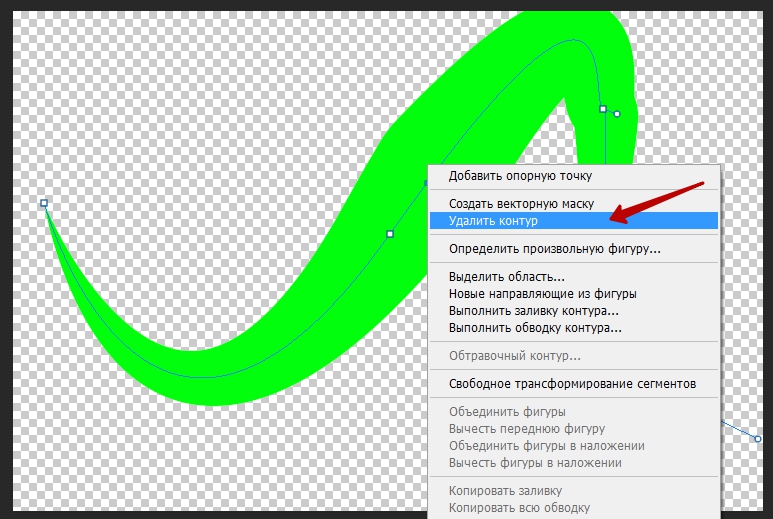This screenshot has width=773, height=519.
Task: Click round direction handle beside top anchor
Action: tap(617, 114)
